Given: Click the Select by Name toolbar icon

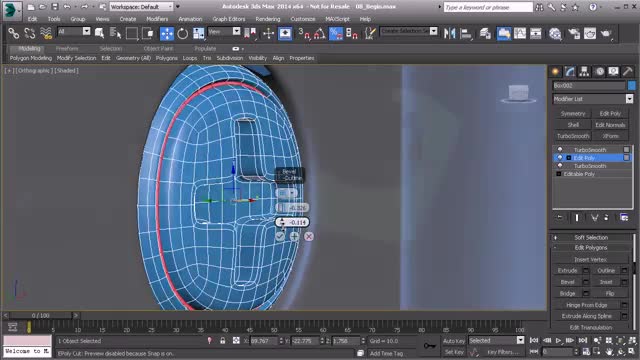Looking at the screenshot, I should coord(116,33).
